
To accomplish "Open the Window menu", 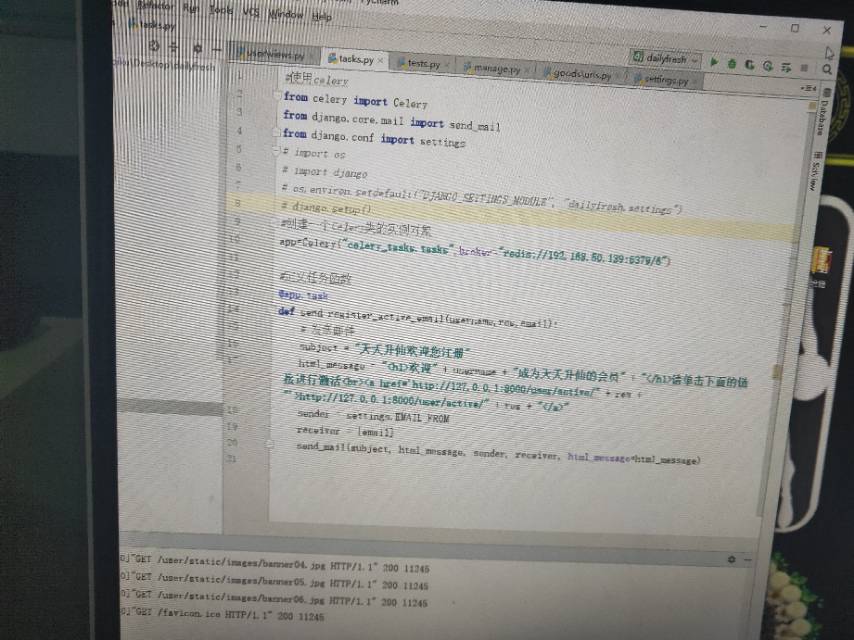I will (x=285, y=14).
